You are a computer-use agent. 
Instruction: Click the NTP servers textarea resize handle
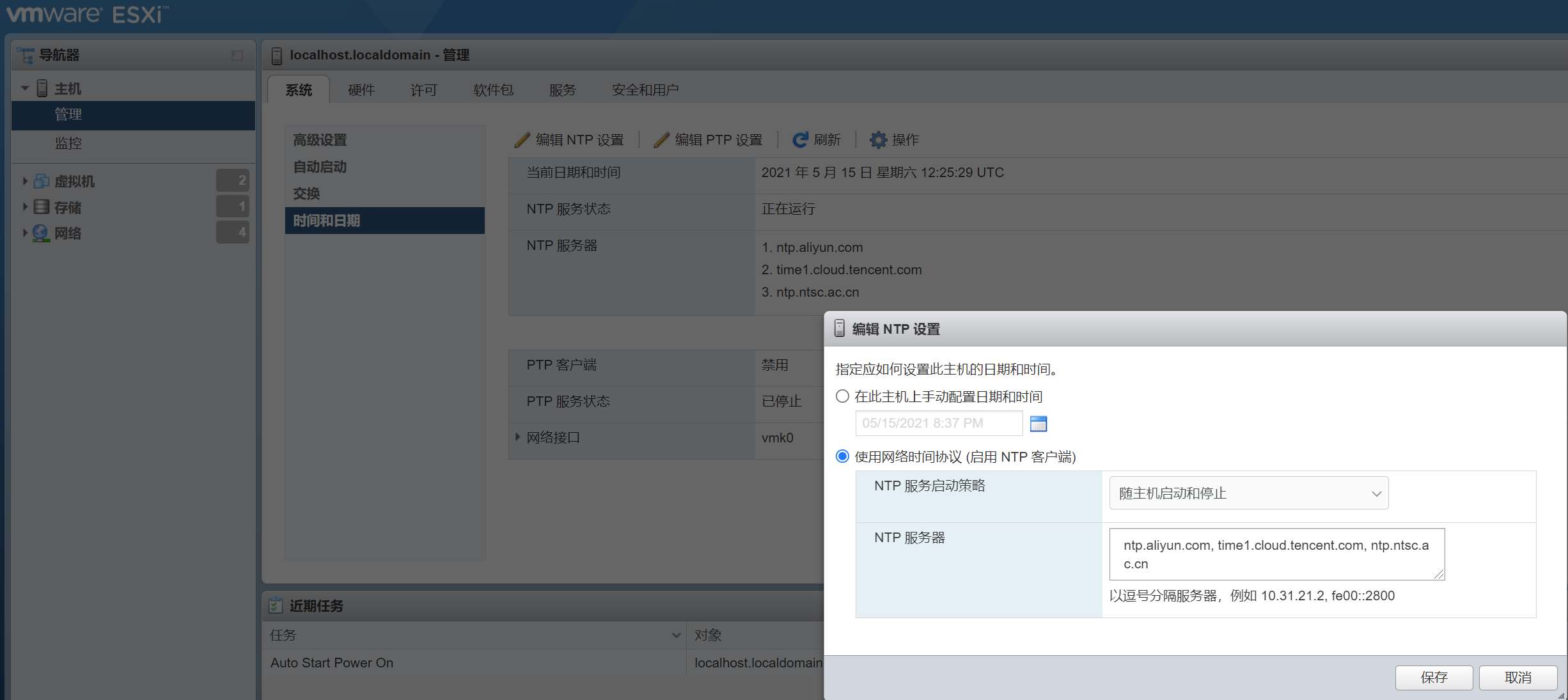point(1439,575)
